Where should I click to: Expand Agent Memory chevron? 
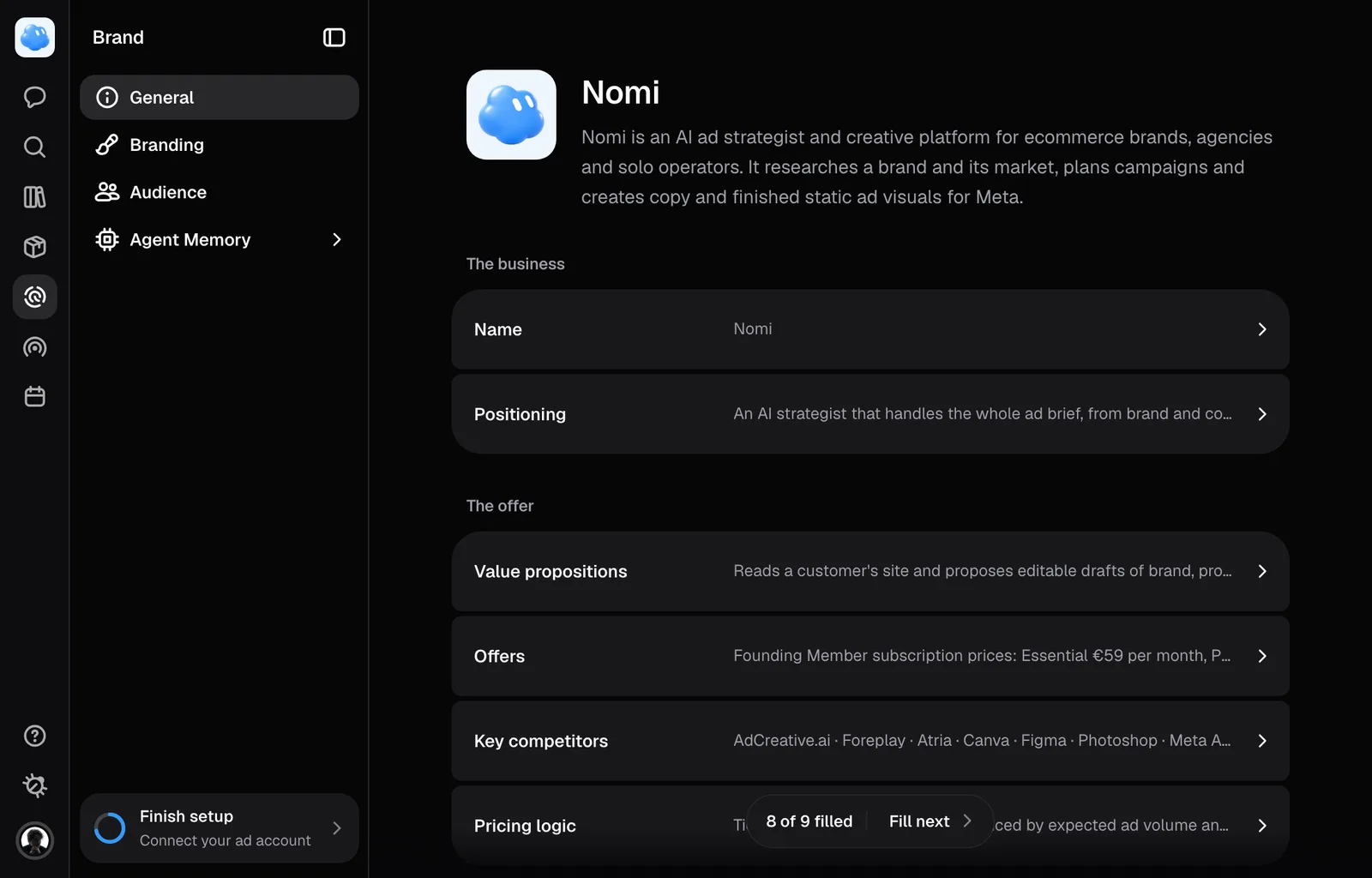click(337, 240)
